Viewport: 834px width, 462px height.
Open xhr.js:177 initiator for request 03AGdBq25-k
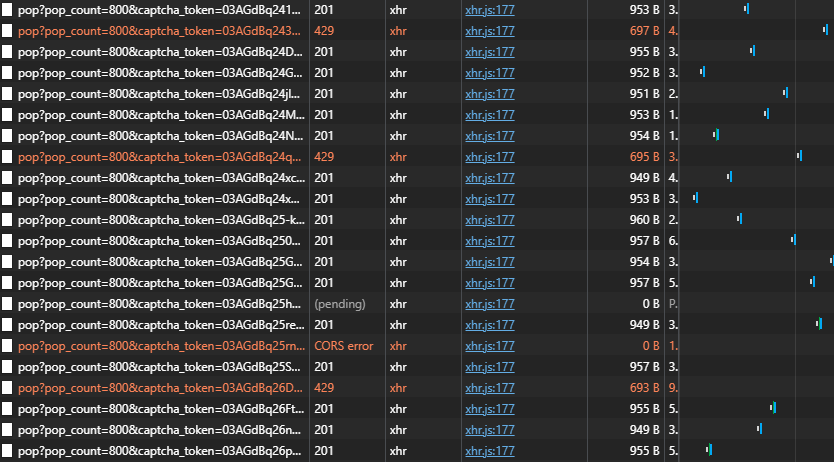489,220
